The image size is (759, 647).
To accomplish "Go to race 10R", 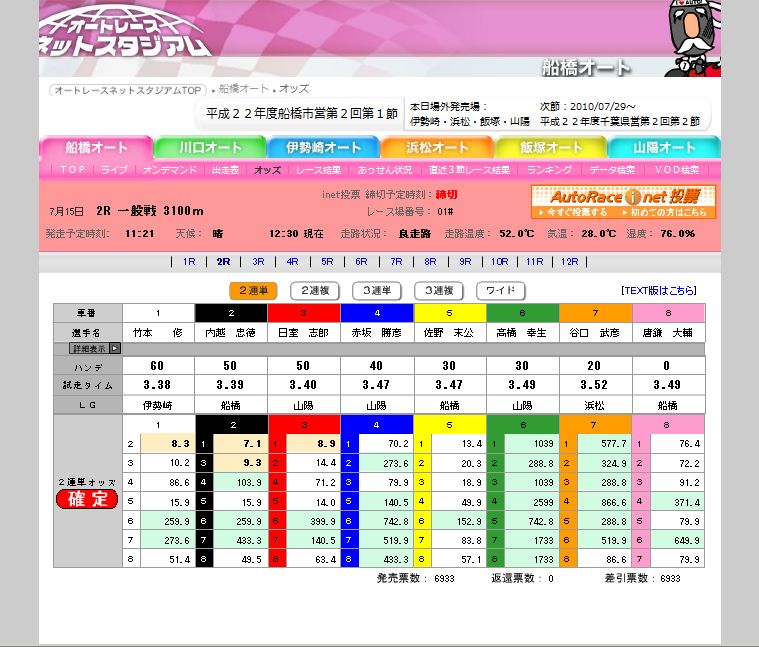I will (500, 262).
